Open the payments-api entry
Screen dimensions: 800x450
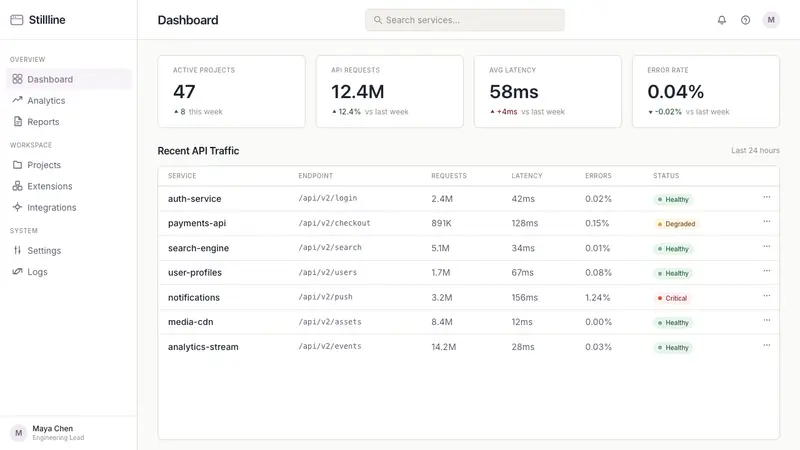coord(197,223)
